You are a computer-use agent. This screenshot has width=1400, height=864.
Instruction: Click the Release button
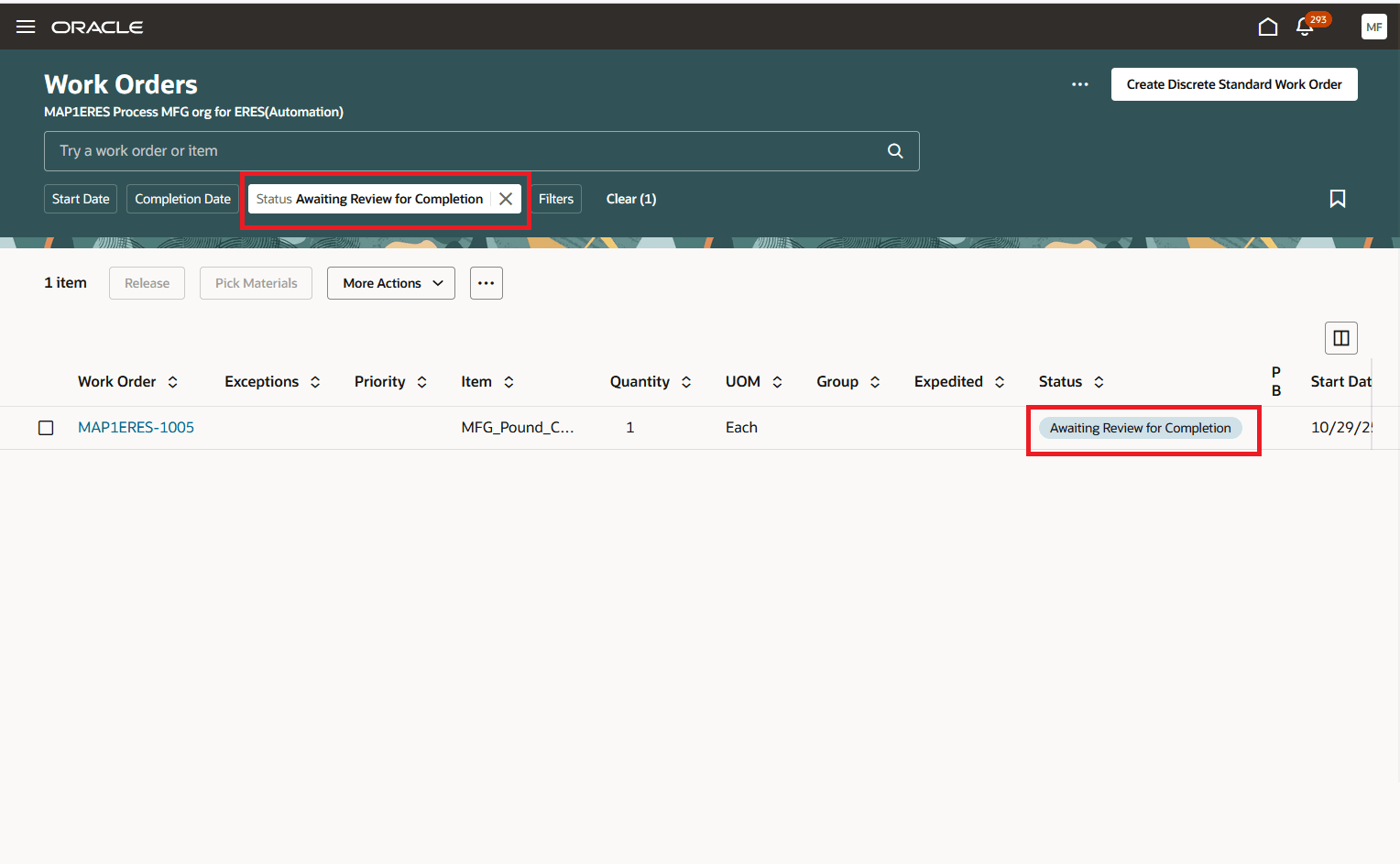pyautogui.click(x=148, y=283)
